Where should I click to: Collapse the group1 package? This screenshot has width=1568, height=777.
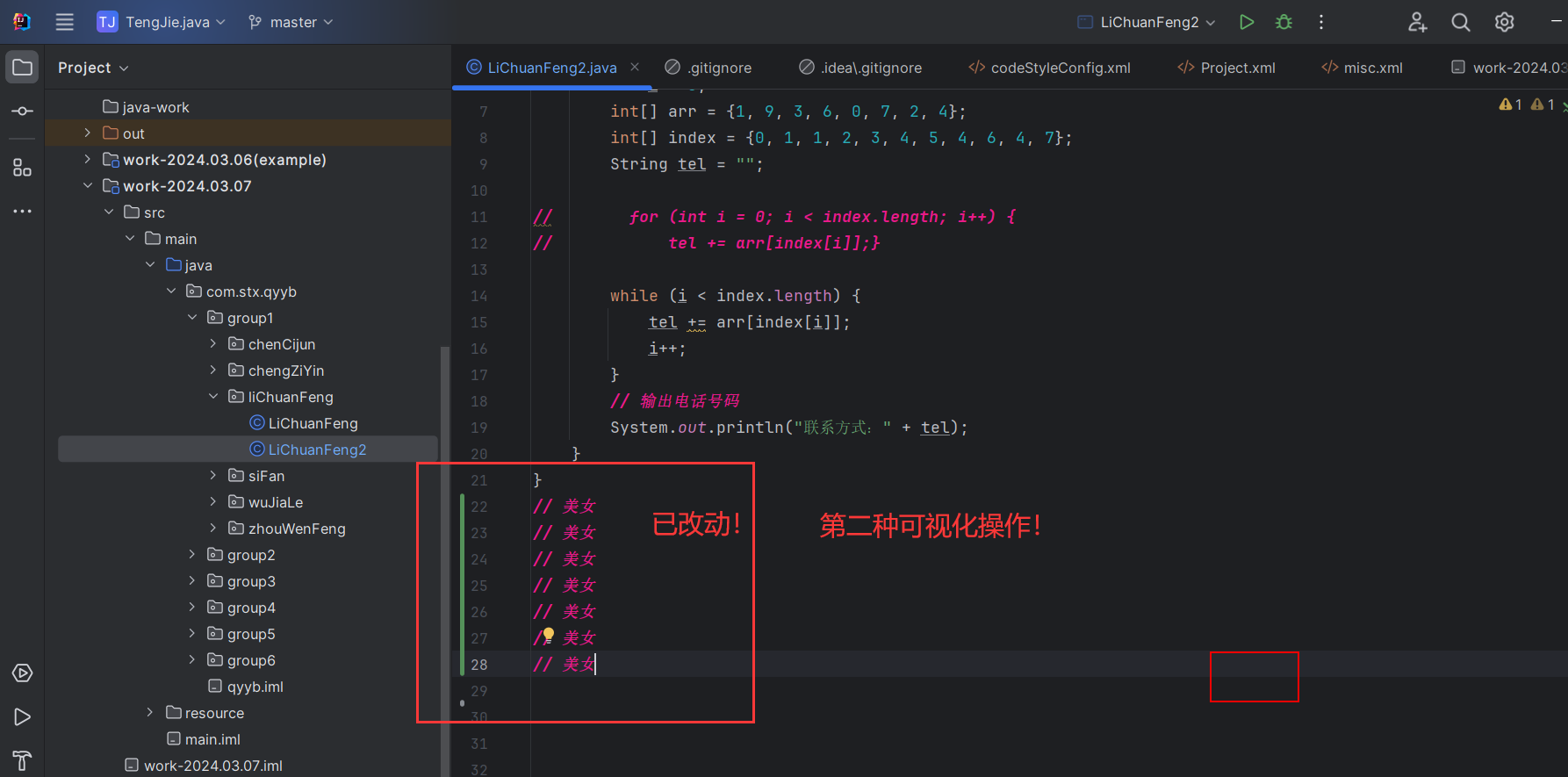(192, 317)
